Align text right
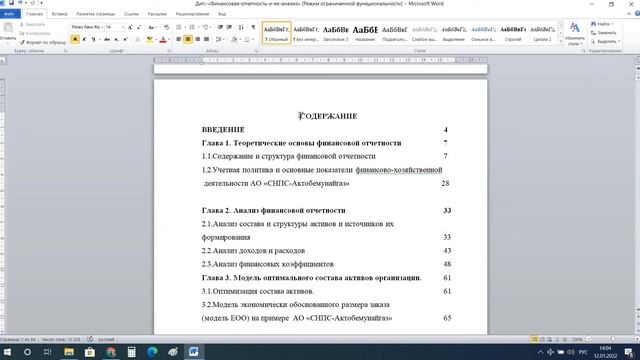This screenshot has width=640, height=360. (x=198, y=39)
